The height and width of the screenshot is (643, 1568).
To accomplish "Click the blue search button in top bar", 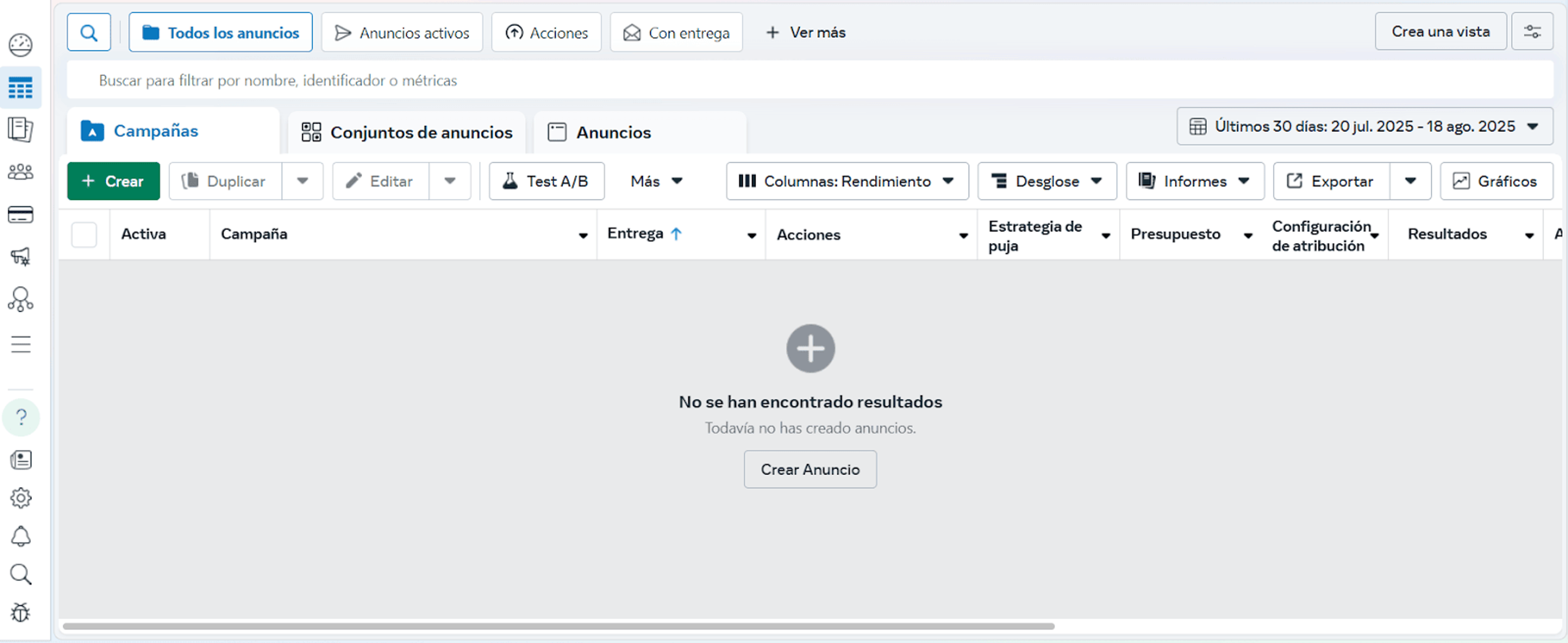I will point(89,32).
